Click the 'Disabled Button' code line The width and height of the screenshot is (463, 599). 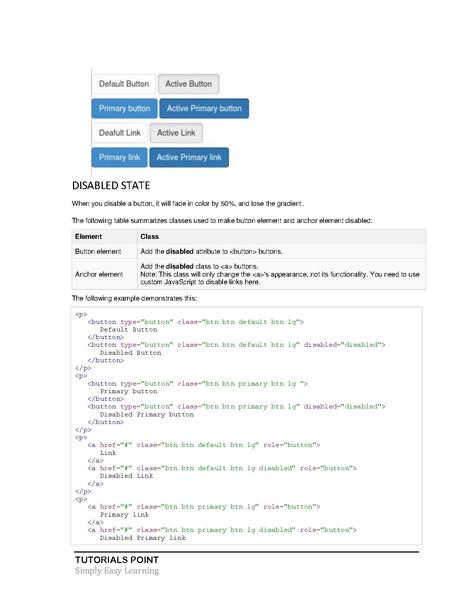click(x=131, y=353)
